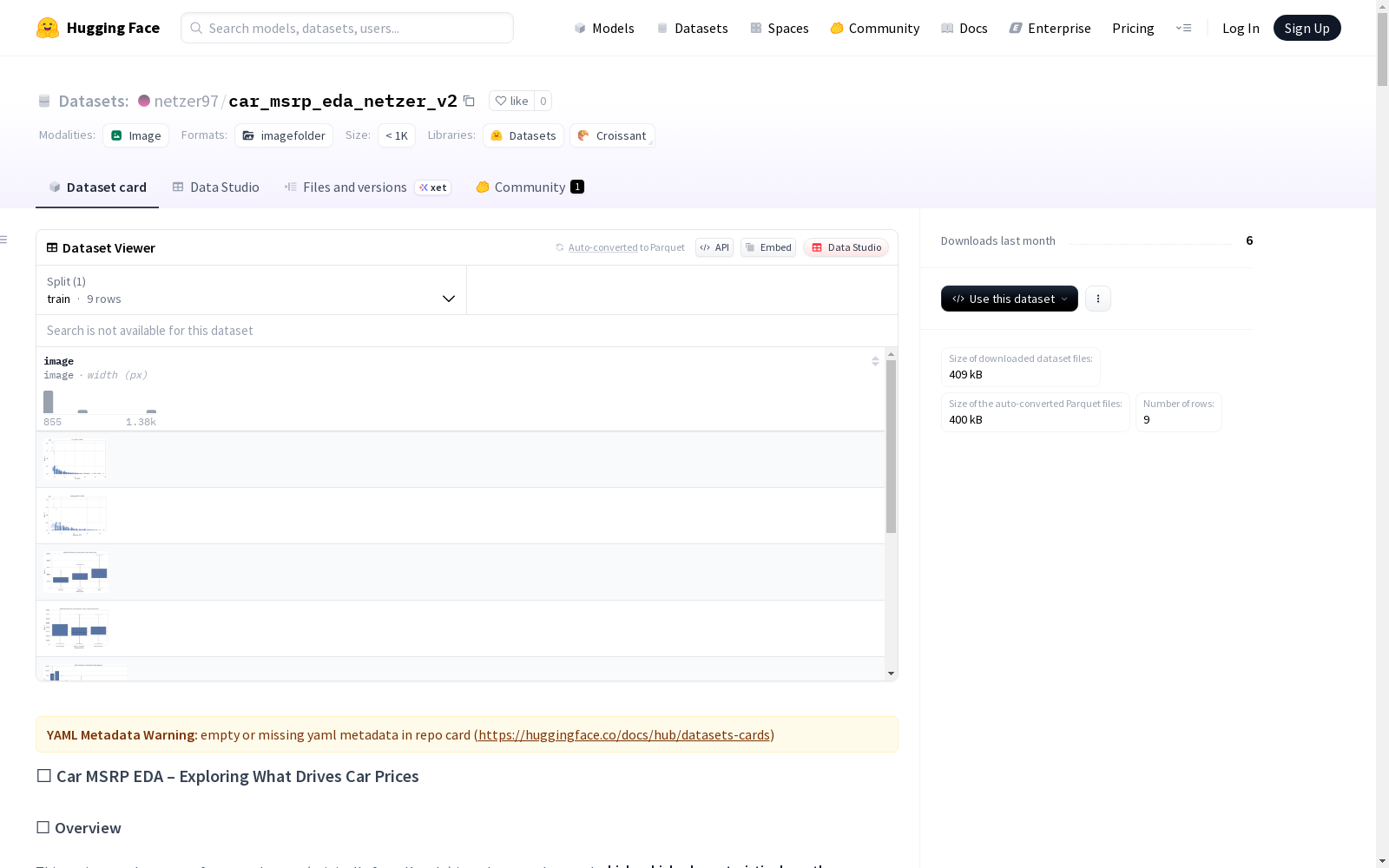
Task: Switch to the Data Studio tab
Action: pyautogui.click(x=215, y=187)
